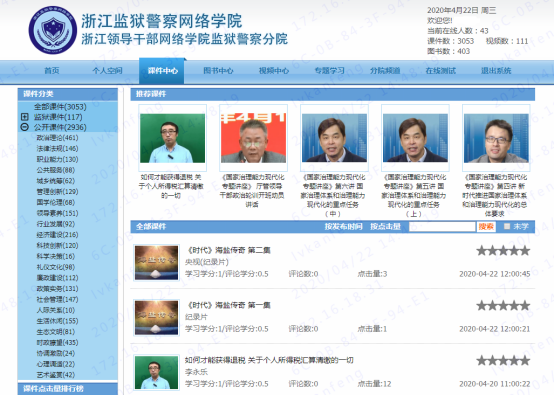The height and width of the screenshot is (396, 554).
Task: Select 全部课件(3053) in the category tree
Action: [x=60, y=107]
